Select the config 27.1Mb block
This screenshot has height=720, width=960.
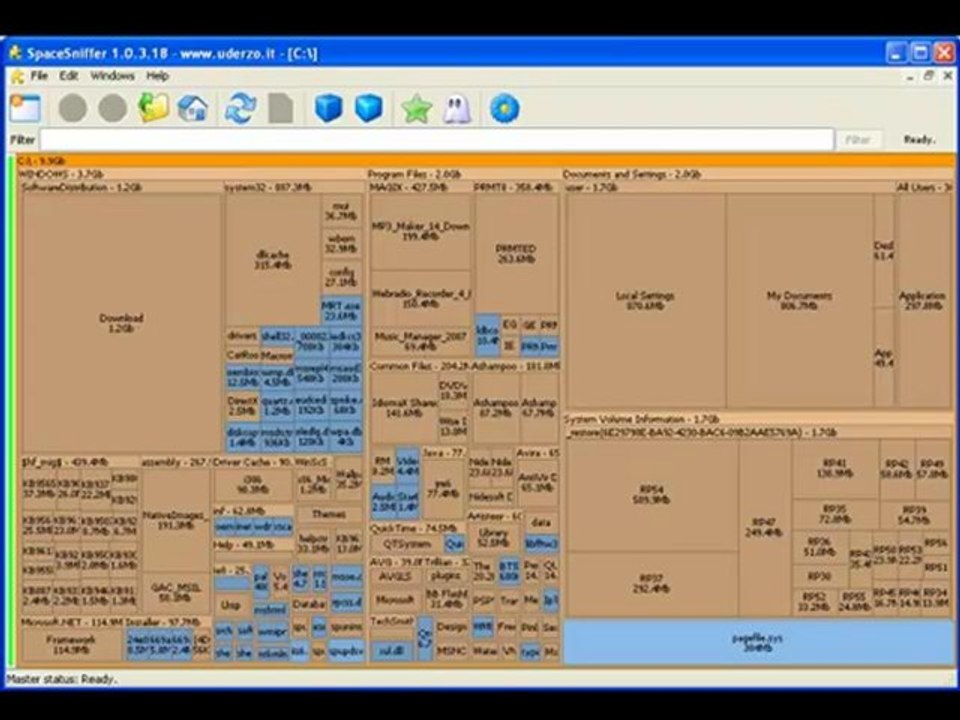(341, 277)
